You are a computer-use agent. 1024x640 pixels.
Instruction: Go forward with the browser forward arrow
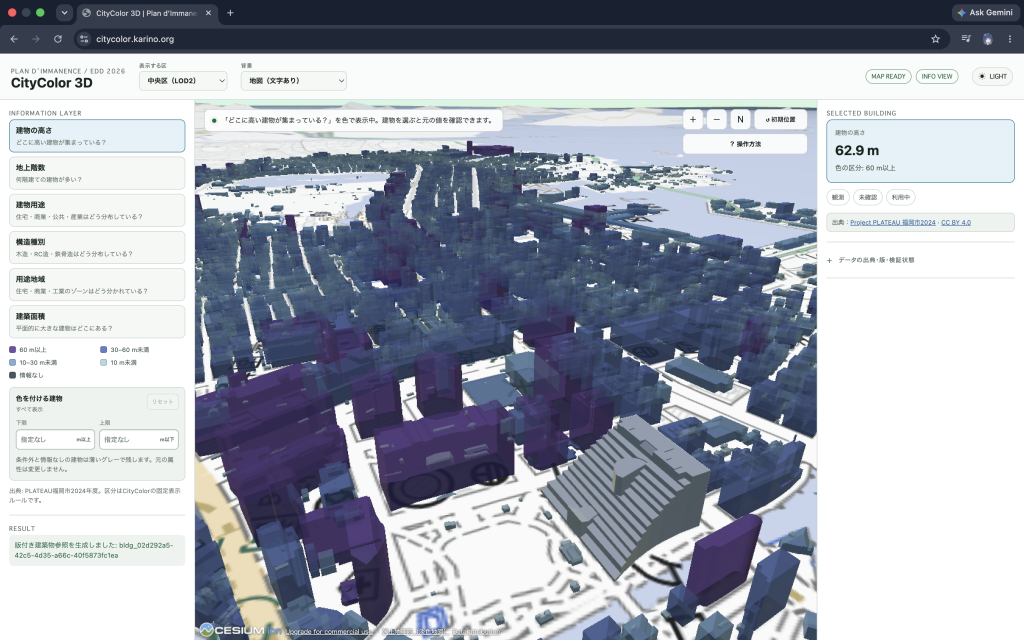click(36, 39)
